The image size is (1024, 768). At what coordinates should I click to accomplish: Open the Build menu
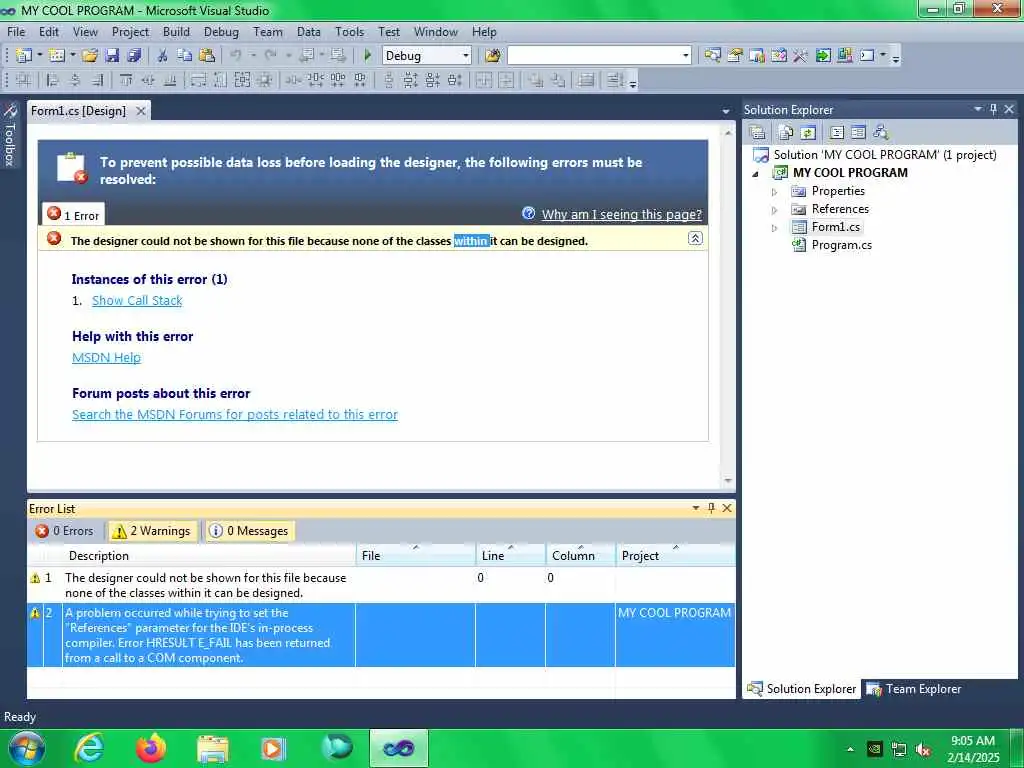pyautogui.click(x=176, y=31)
